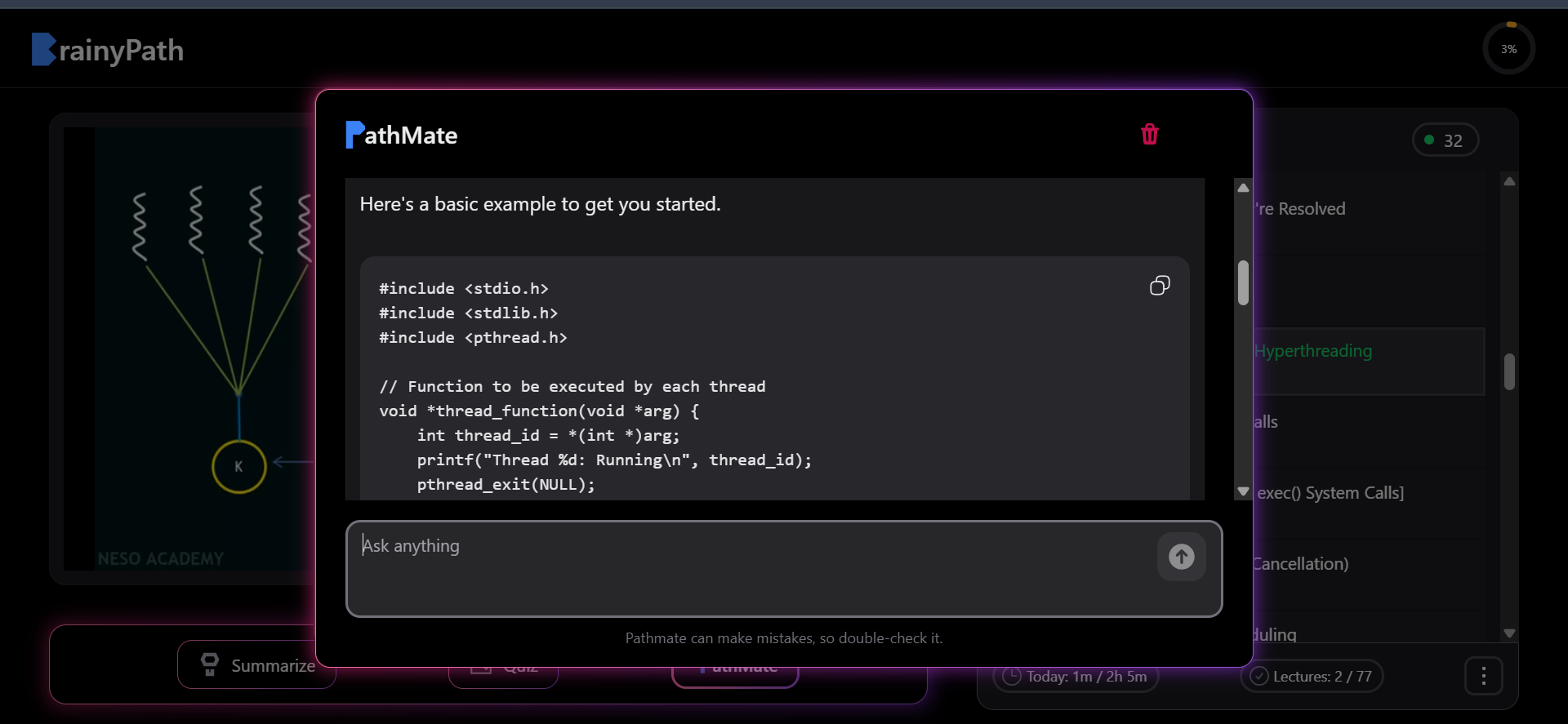This screenshot has height=724, width=1568.
Task: Click the checkmark icon next to Lectures
Action: click(x=1258, y=677)
